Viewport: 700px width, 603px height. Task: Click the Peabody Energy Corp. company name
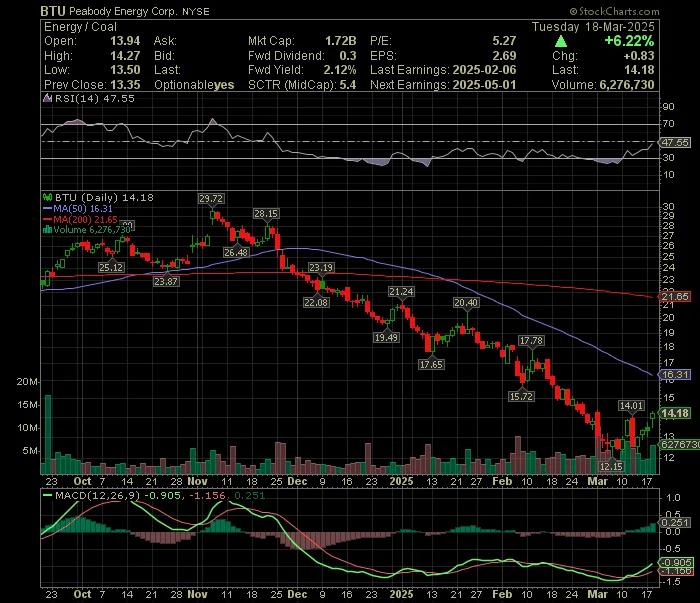click(123, 11)
